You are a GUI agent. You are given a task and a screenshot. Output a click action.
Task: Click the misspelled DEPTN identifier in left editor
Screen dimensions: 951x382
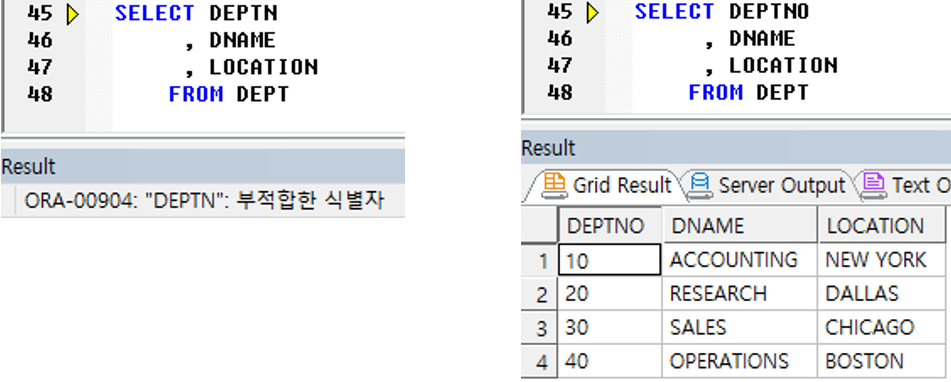pos(243,13)
